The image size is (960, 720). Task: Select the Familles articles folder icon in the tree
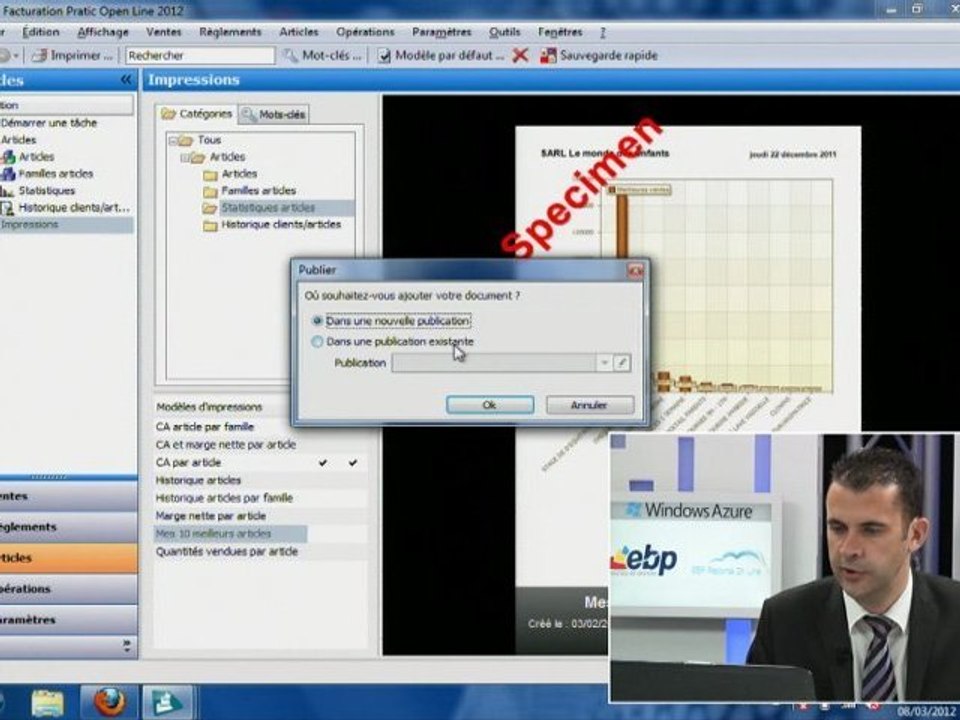(210, 192)
